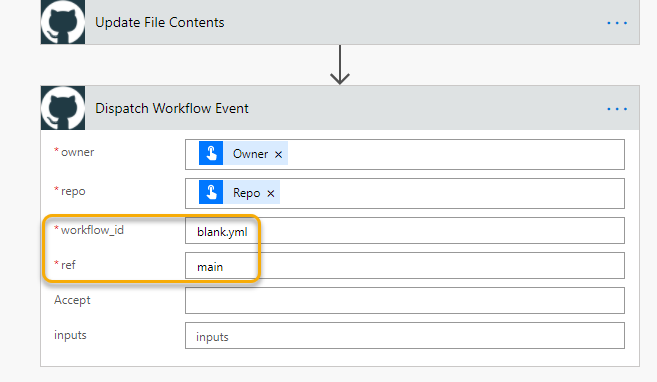Click the empty Accept input field
657x382 pixels.
405,300
